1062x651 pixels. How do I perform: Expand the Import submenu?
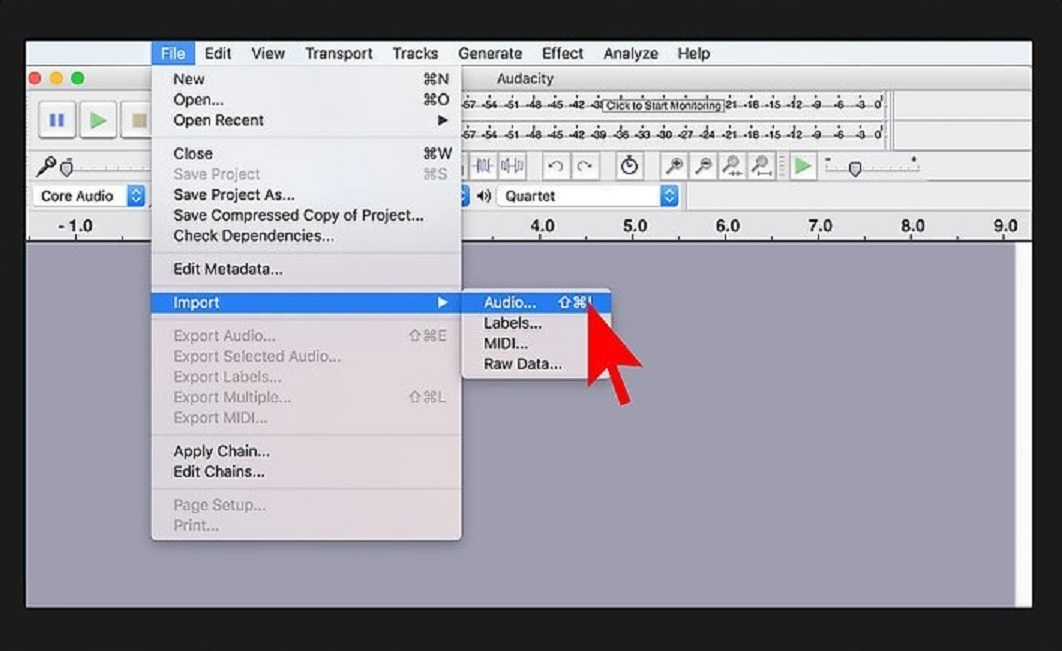tap(306, 303)
